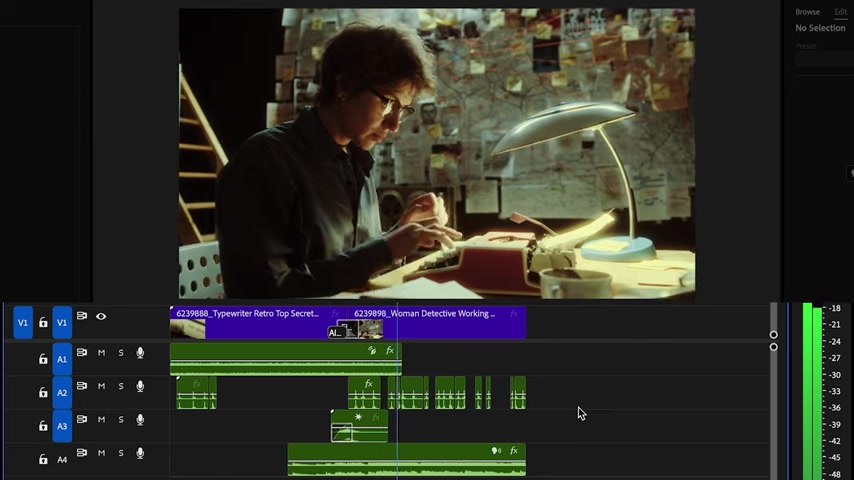
Task: Switch to the Browse tab
Action: (807, 12)
